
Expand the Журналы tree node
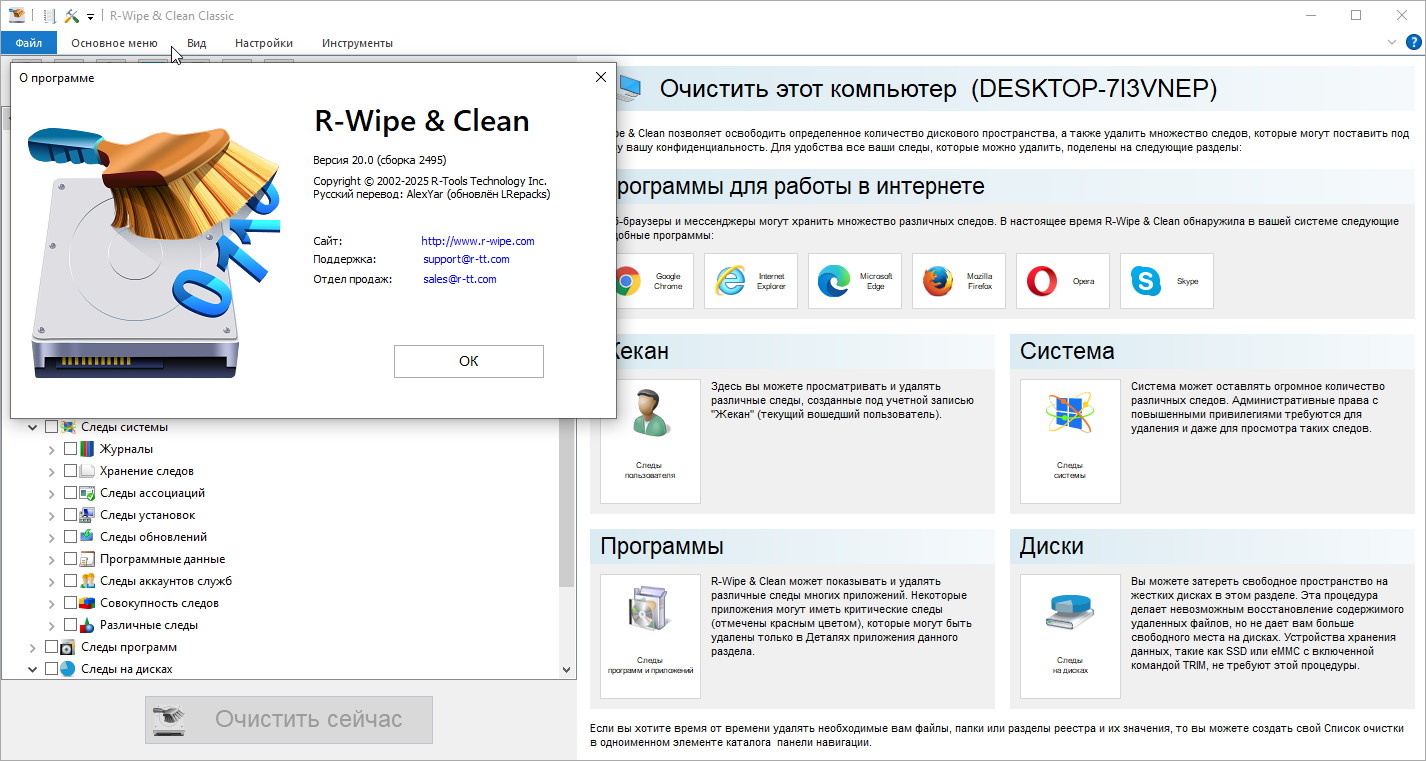(x=52, y=449)
